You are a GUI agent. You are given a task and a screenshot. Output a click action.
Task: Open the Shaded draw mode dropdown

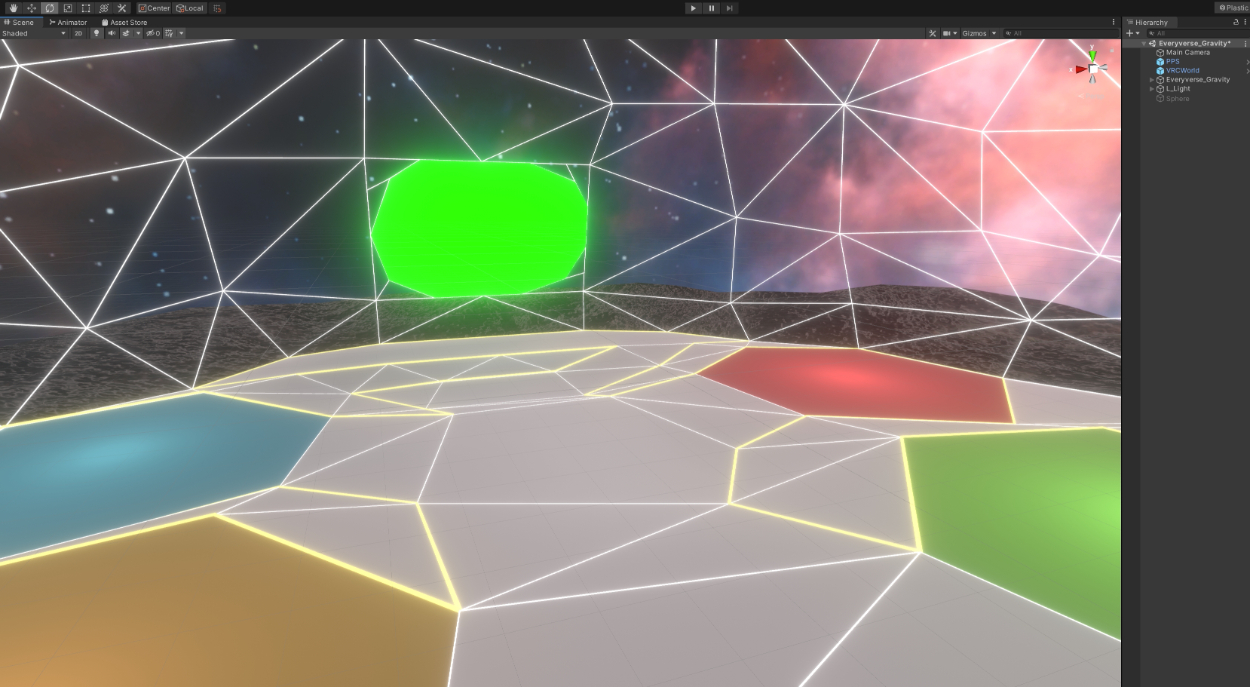(34, 33)
